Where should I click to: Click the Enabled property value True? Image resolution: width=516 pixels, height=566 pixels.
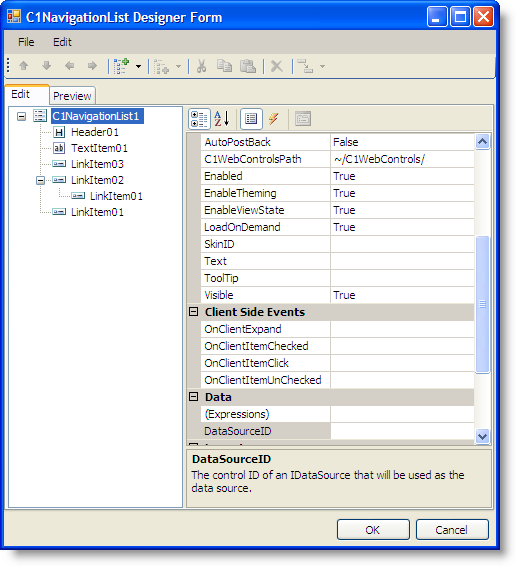(402, 176)
